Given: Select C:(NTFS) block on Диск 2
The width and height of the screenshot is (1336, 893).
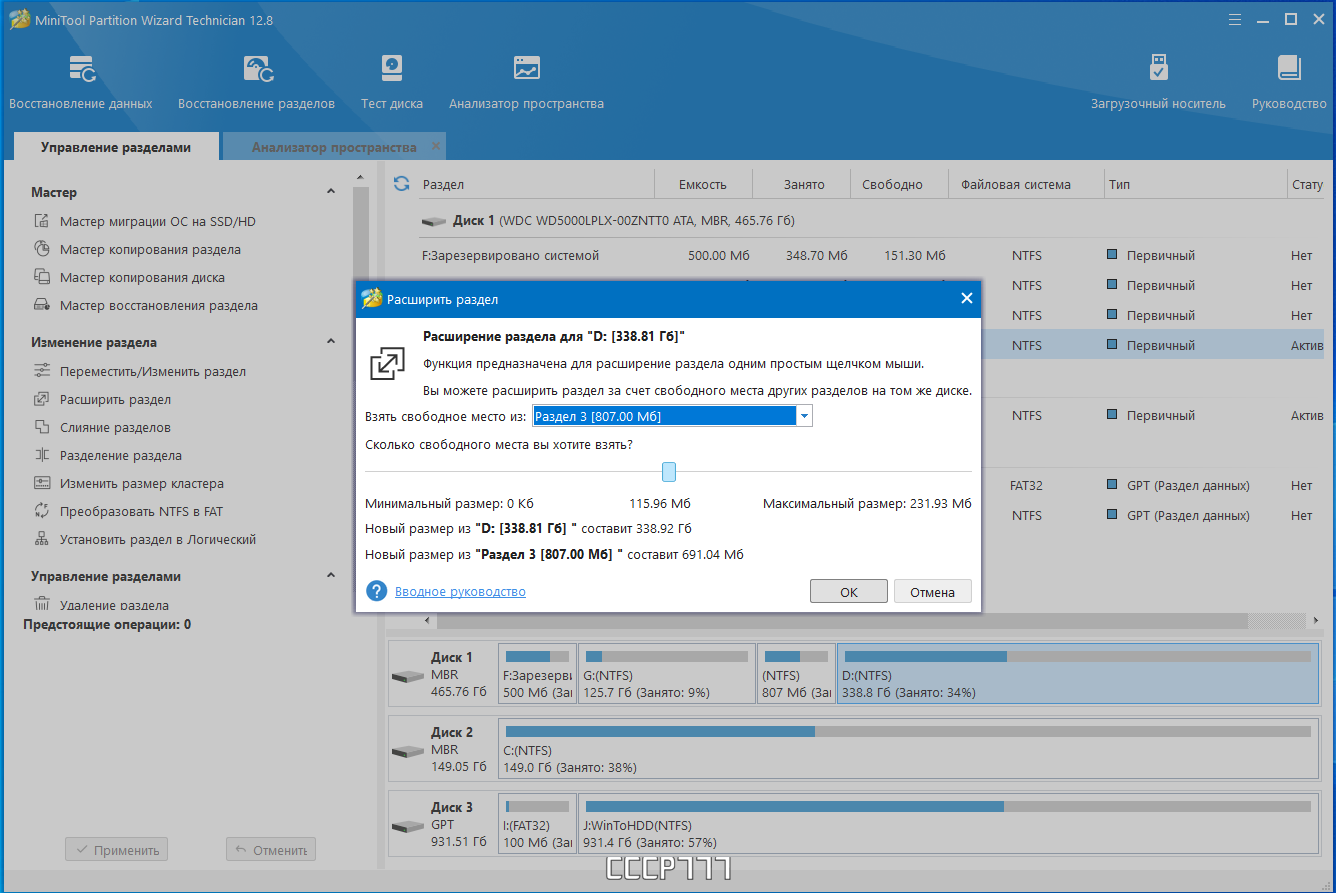Looking at the screenshot, I should [x=908, y=749].
